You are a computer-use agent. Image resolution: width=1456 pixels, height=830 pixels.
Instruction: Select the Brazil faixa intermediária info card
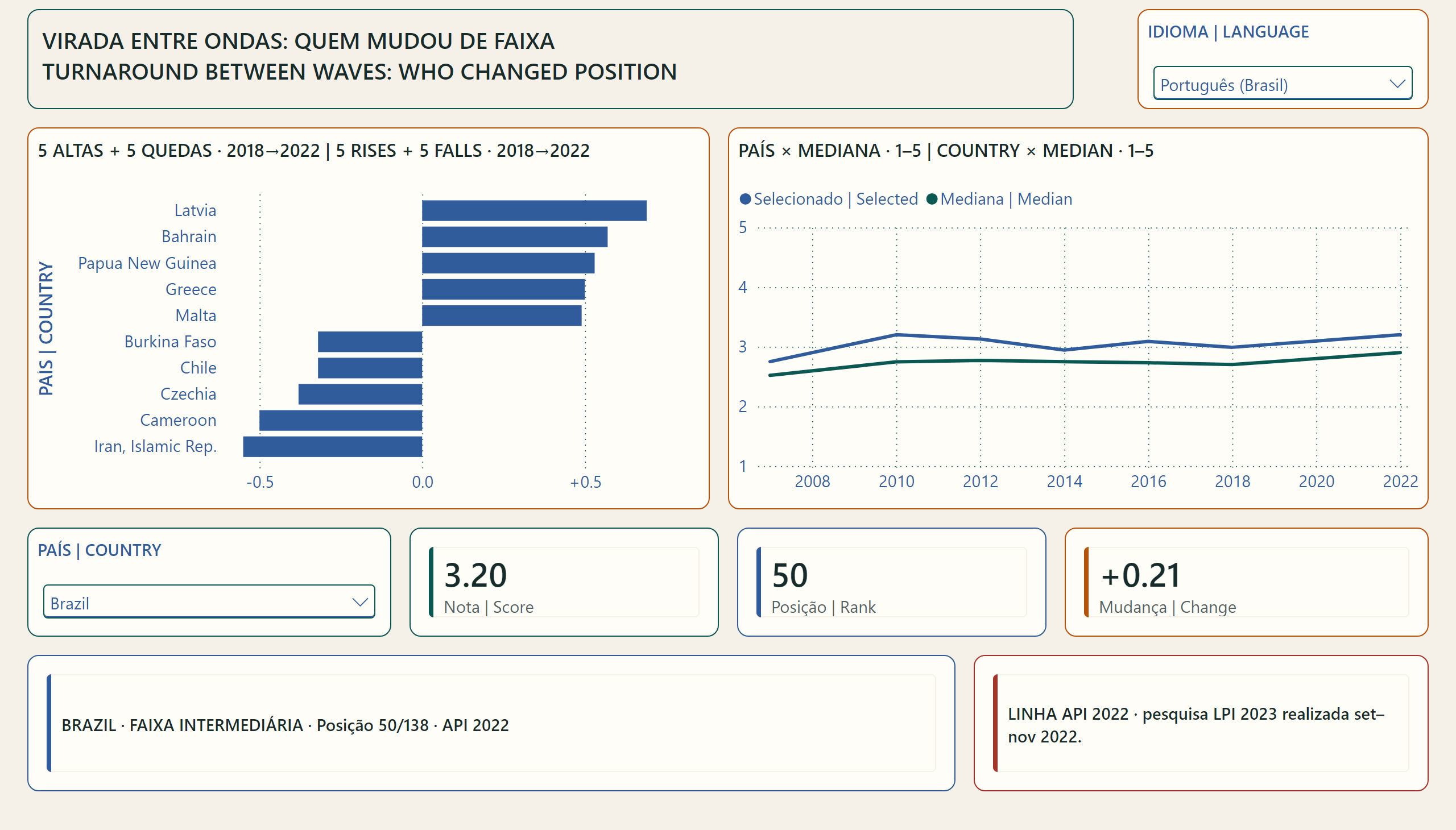491,723
